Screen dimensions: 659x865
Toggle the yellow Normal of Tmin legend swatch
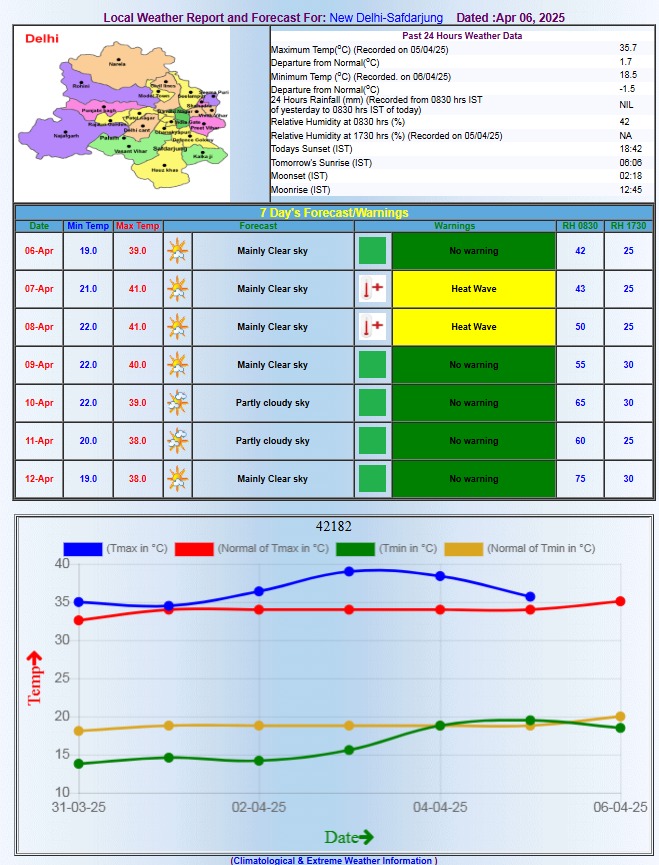click(x=464, y=549)
